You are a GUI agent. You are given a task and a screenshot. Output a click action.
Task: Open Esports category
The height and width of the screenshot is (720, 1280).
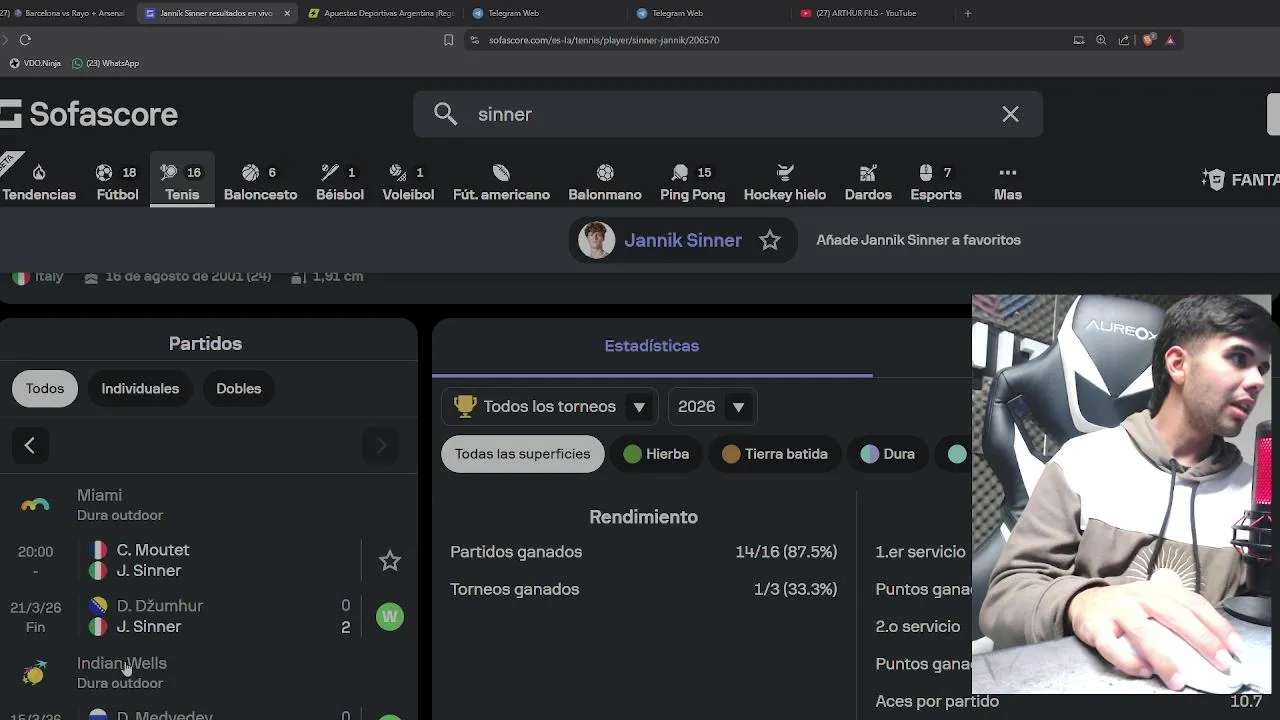[936, 182]
